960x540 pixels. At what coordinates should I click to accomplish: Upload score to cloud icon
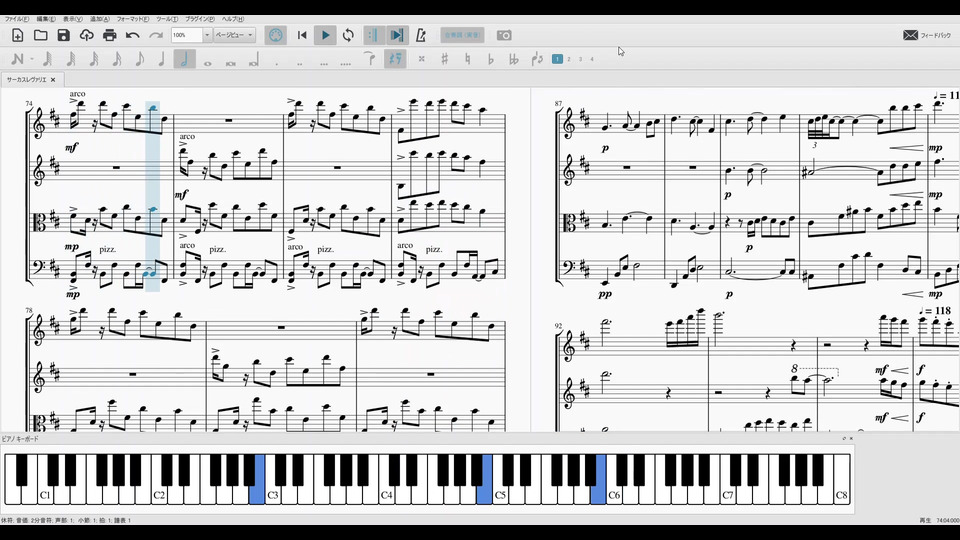pyautogui.click(x=86, y=35)
